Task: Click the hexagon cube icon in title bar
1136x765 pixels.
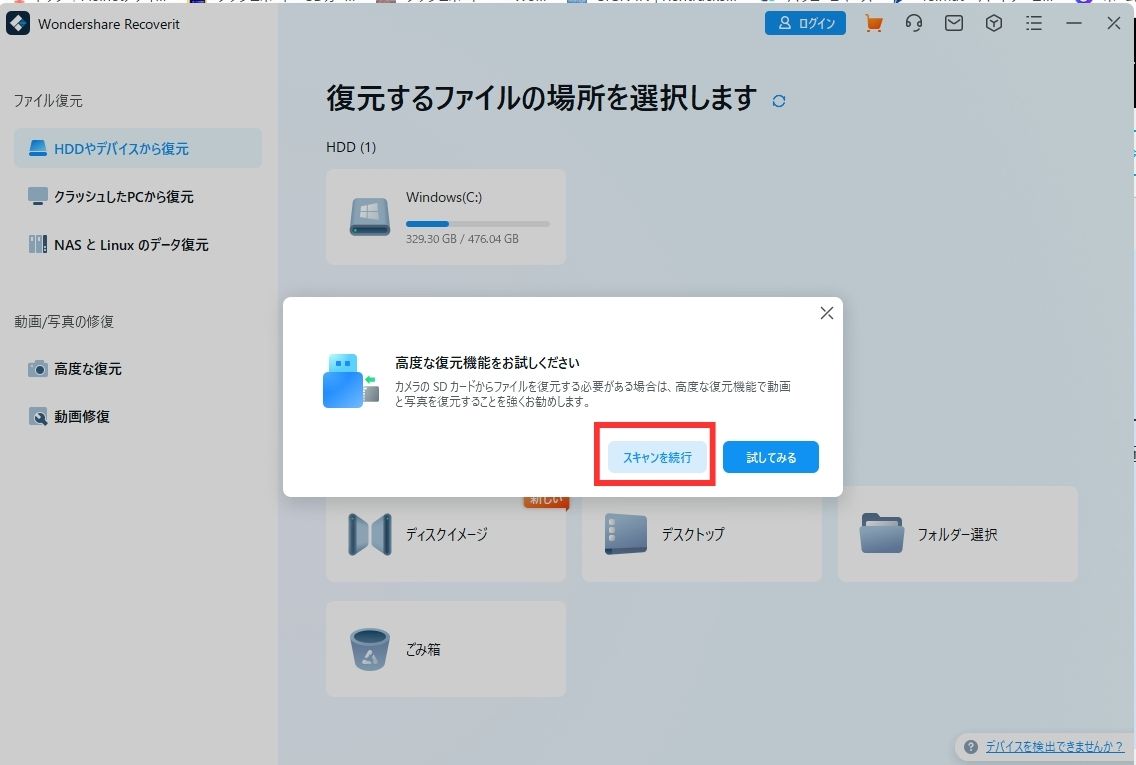Action: 994,24
